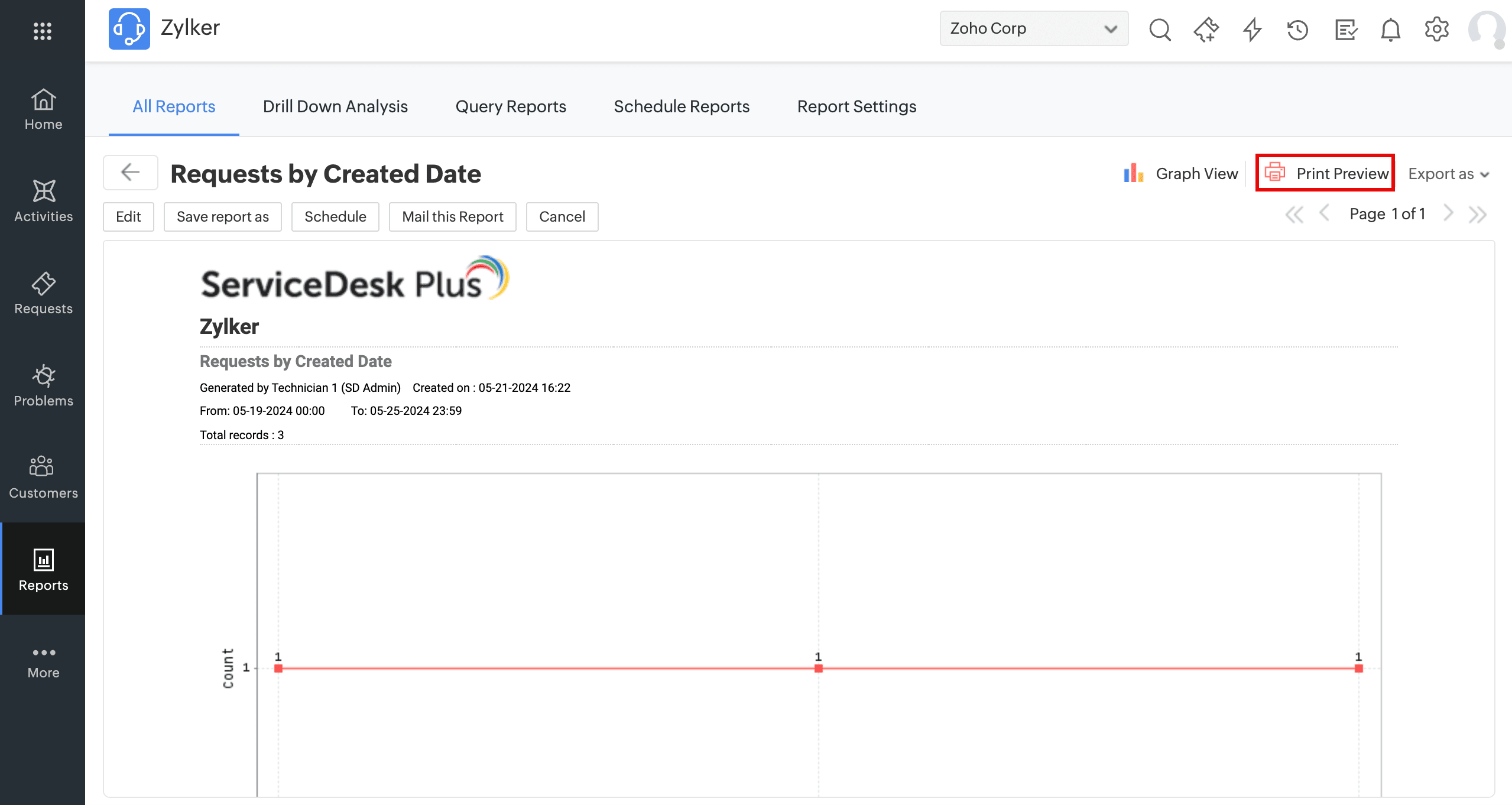Click the user profile avatar
Screen dimensions: 1512x805
1486,29
